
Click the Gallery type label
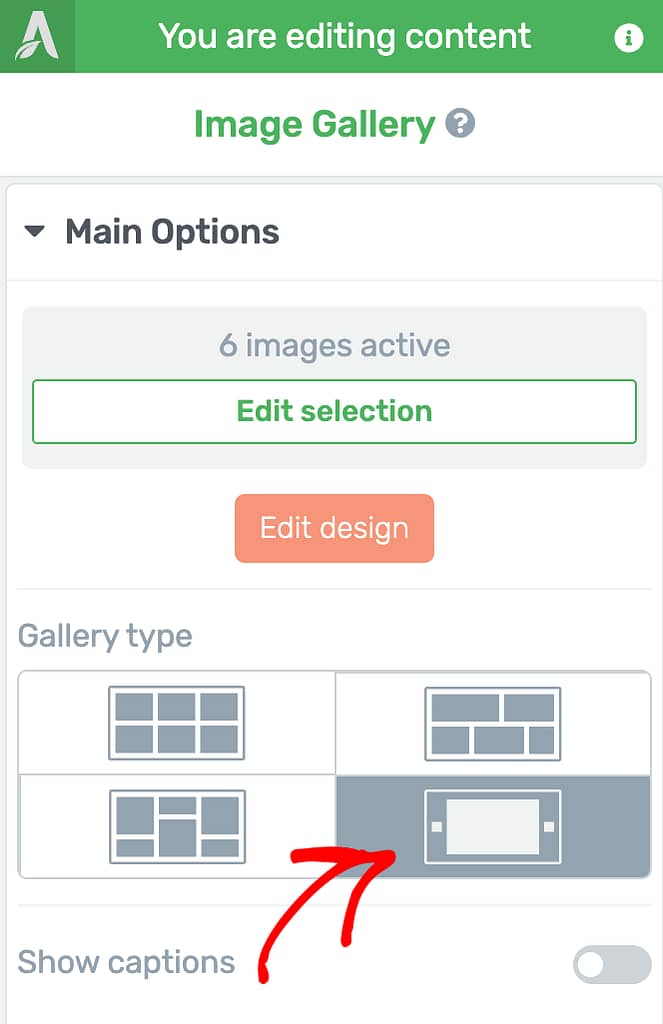(105, 637)
